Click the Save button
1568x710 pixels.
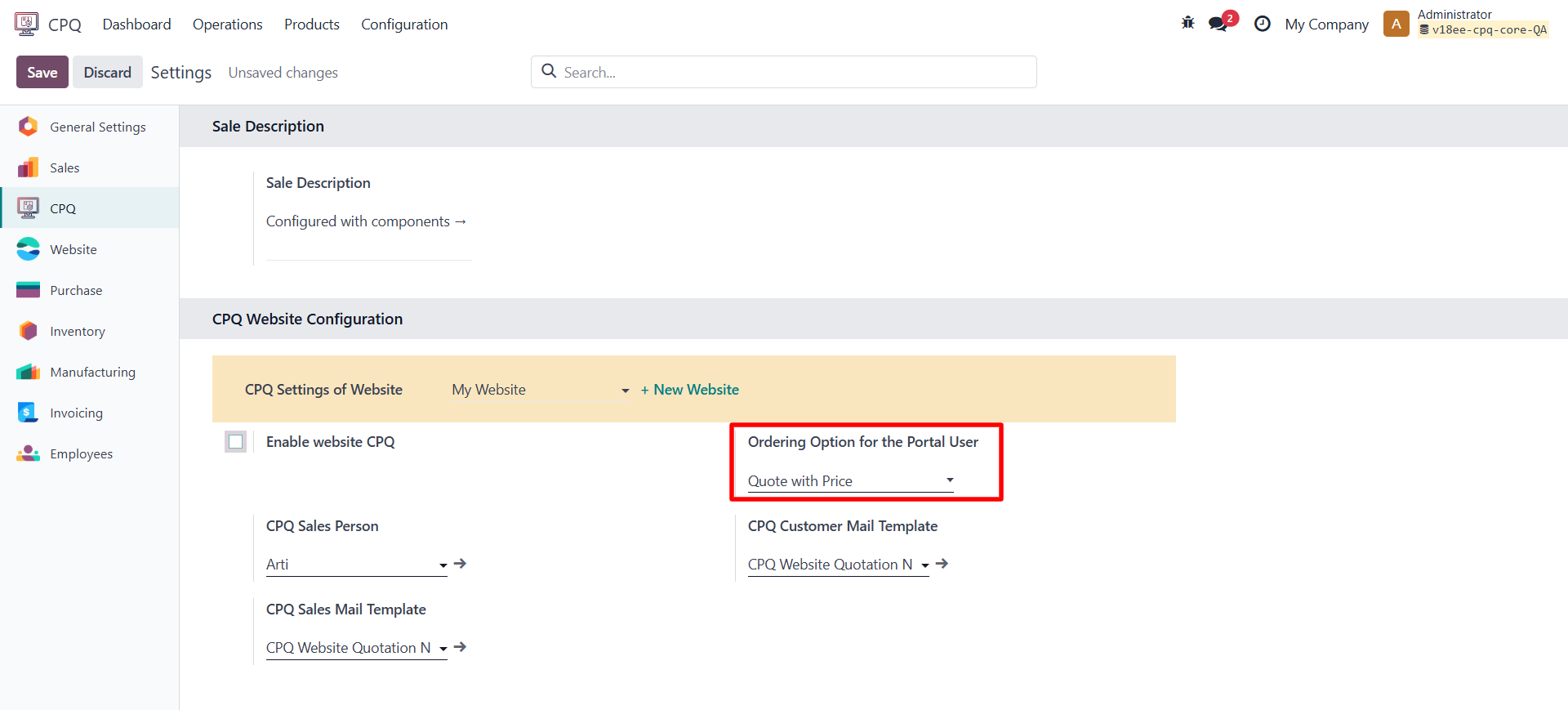(x=42, y=72)
